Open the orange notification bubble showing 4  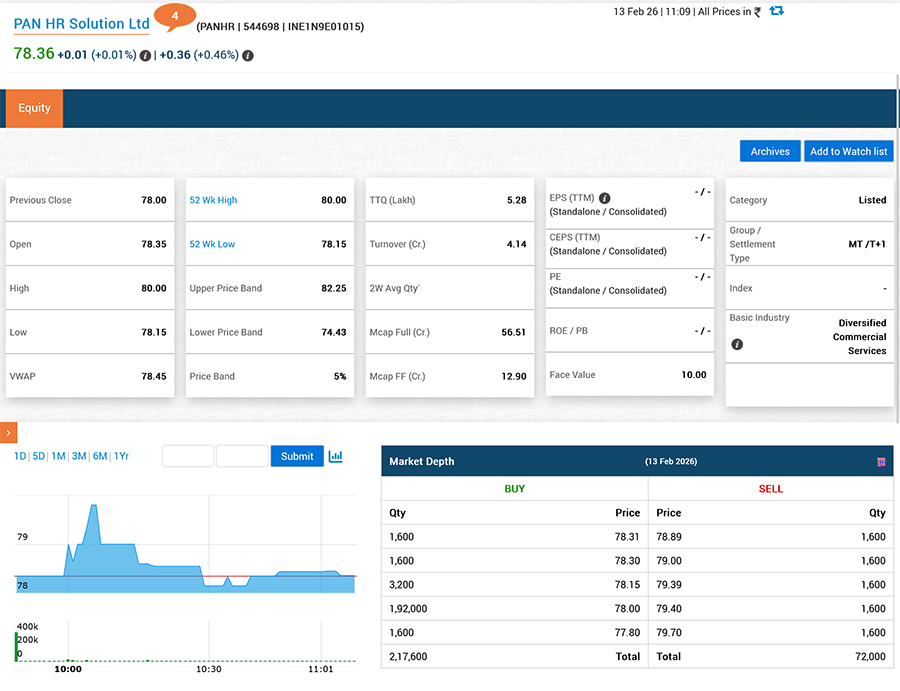coord(175,17)
